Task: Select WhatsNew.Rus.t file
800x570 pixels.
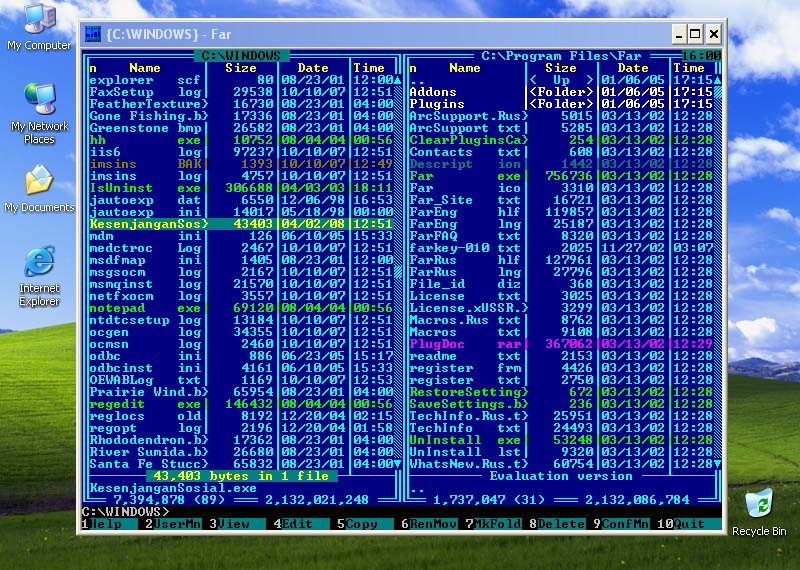Action: click(x=561, y=464)
